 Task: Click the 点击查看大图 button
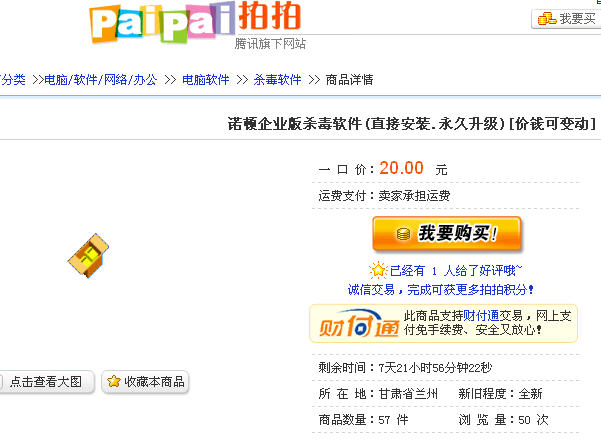[46, 382]
